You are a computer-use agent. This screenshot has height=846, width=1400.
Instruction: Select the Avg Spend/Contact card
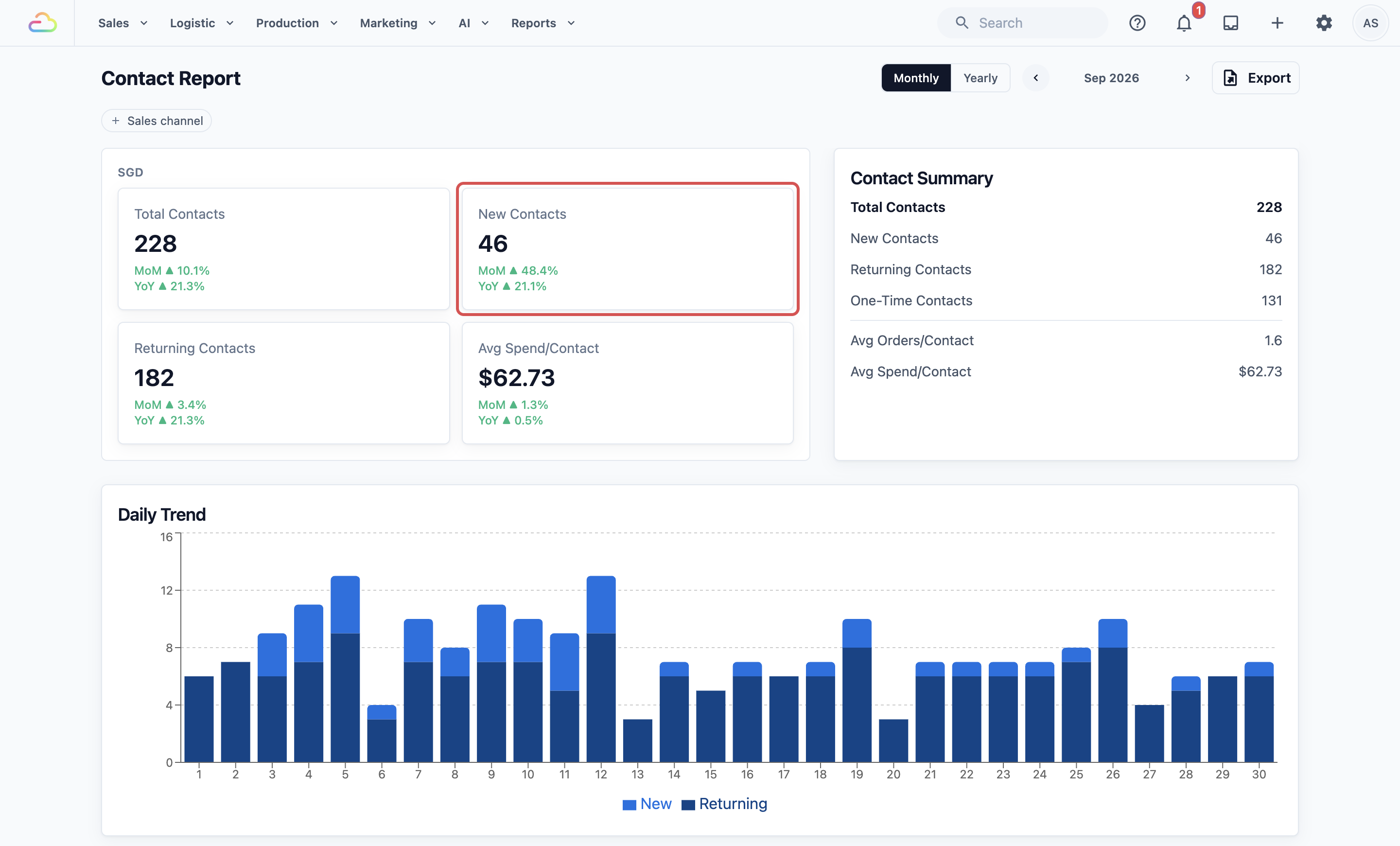point(627,383)
